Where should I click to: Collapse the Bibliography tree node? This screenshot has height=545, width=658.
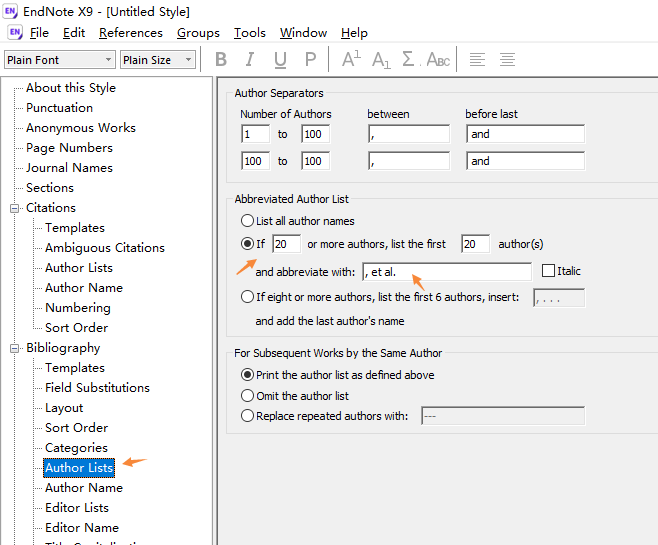[14, 348]
